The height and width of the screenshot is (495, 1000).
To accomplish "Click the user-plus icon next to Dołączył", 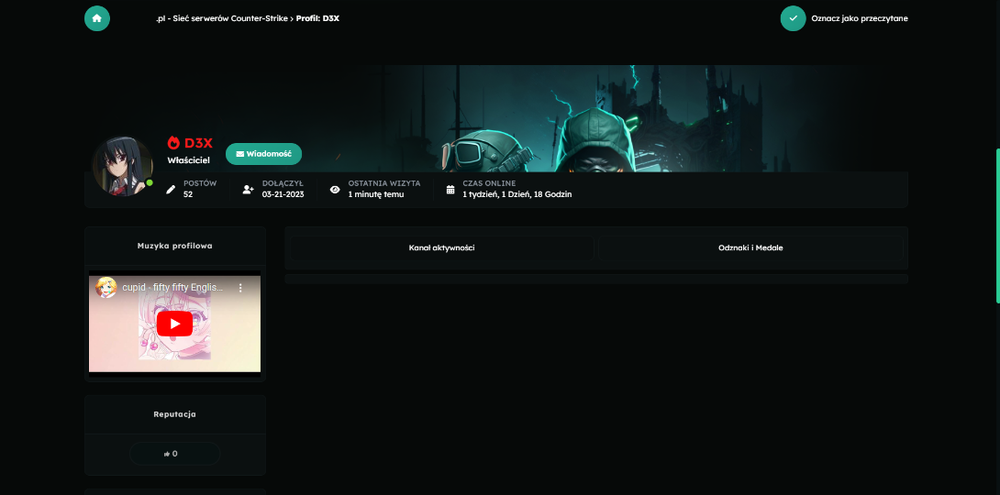I will point(248,189).
